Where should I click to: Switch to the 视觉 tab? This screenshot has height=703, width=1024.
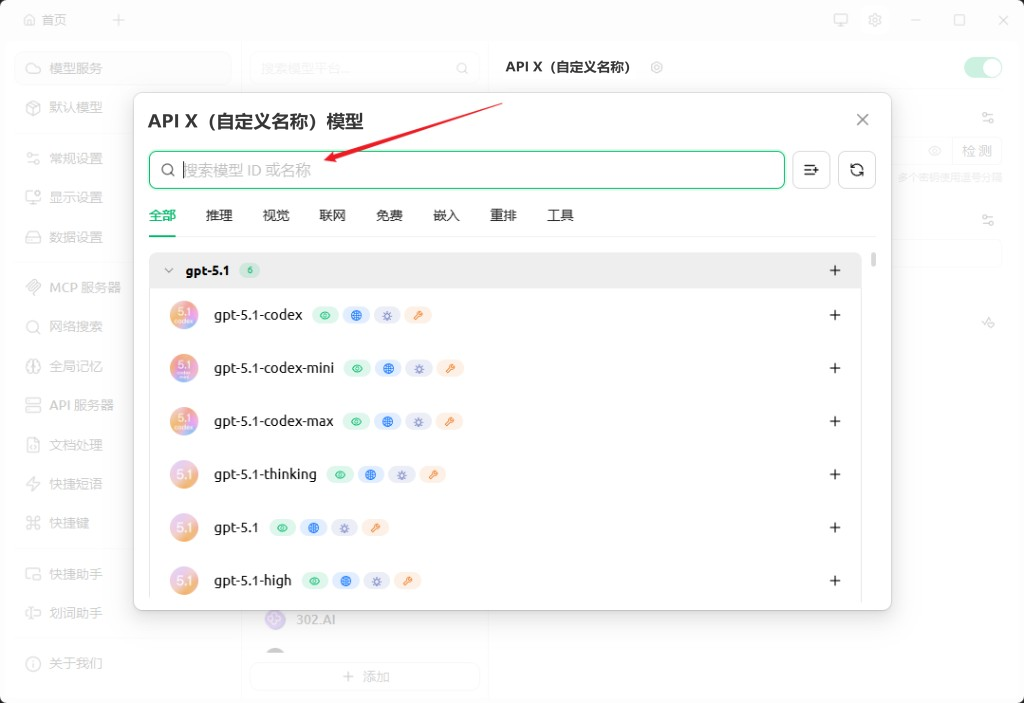(x=276, y=216)
